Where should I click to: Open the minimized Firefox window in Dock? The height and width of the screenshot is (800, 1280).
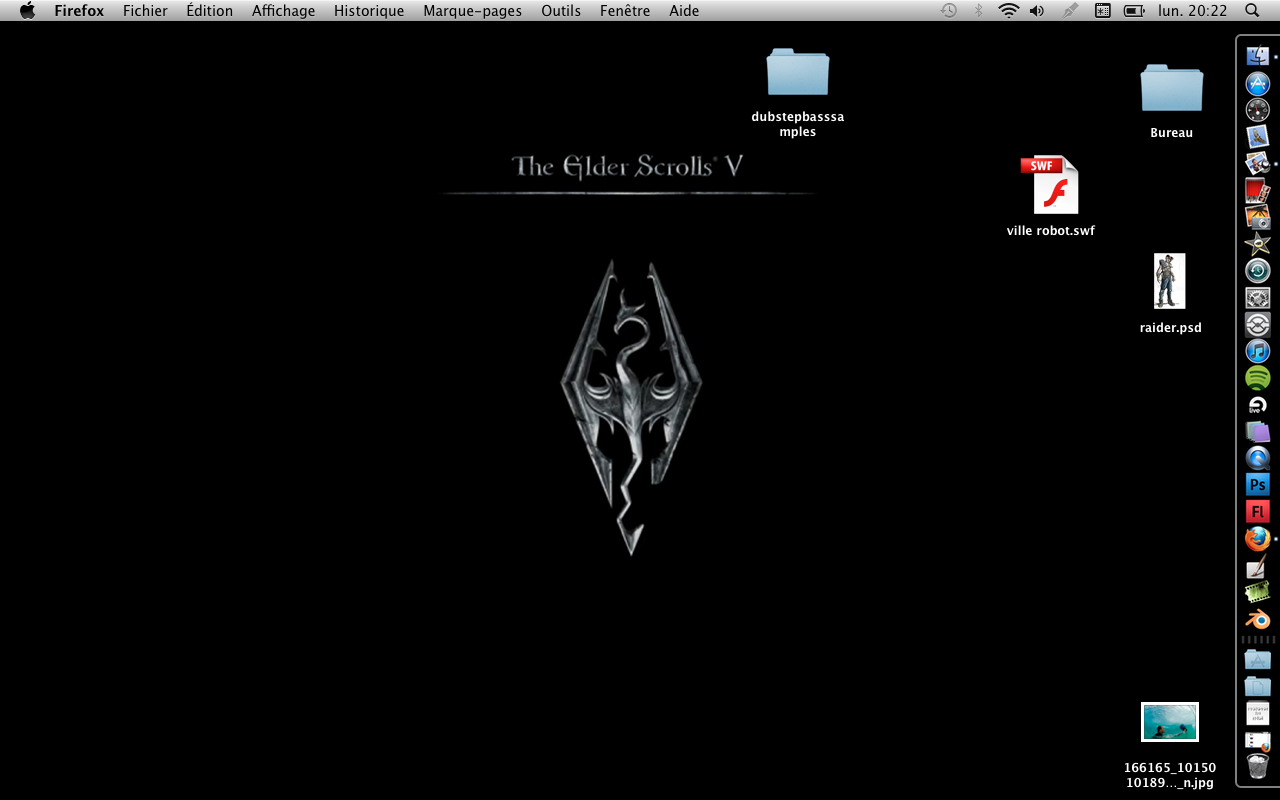tap(1257, 741)
